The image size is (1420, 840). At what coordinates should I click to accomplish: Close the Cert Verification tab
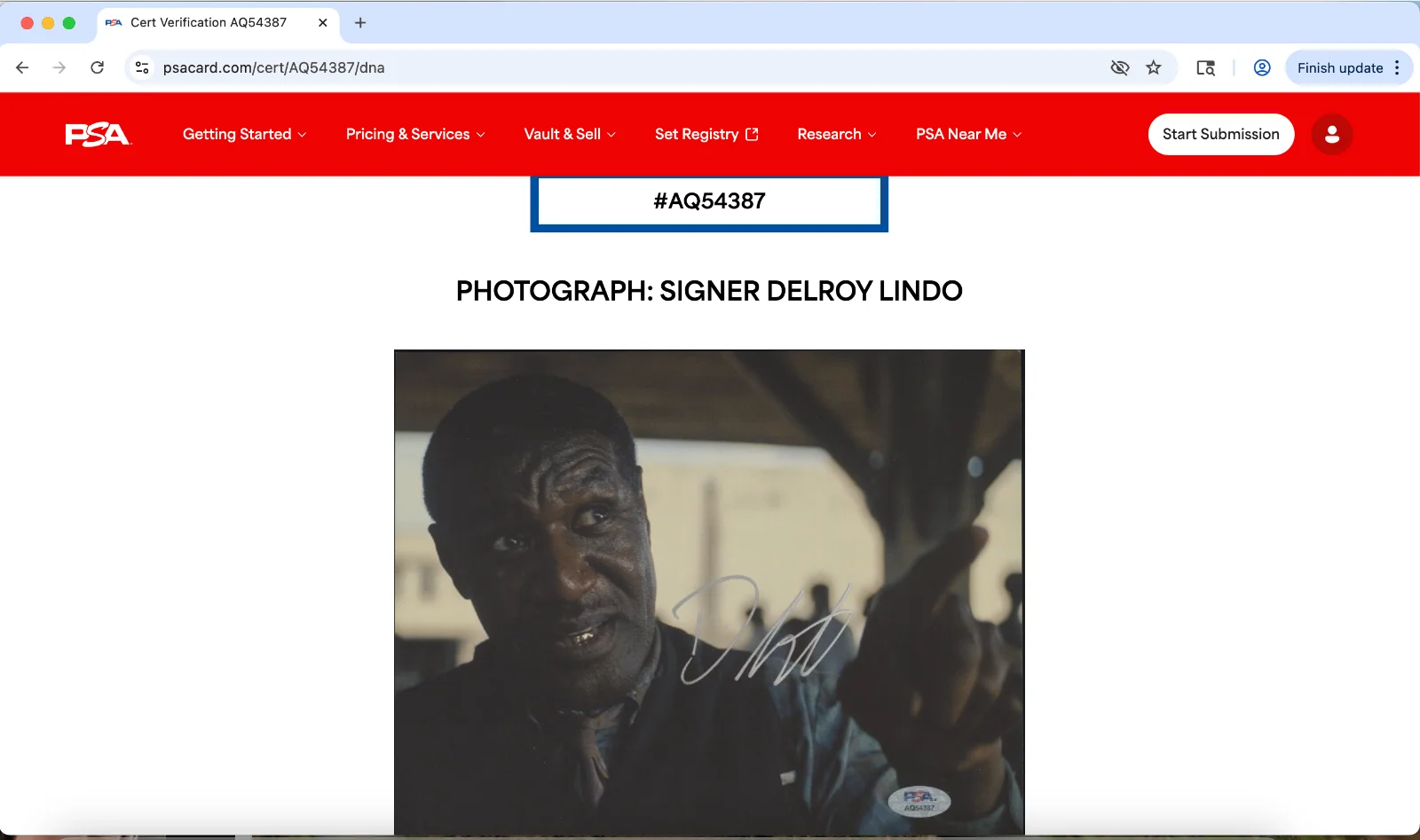coord(323,23)
